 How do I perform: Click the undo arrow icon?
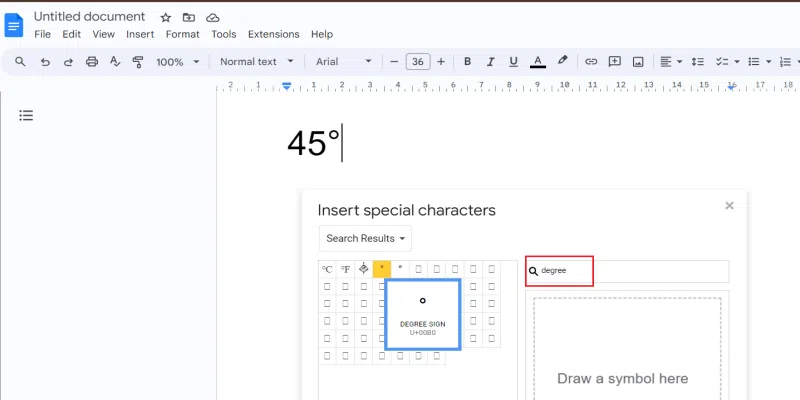point(45,62)
